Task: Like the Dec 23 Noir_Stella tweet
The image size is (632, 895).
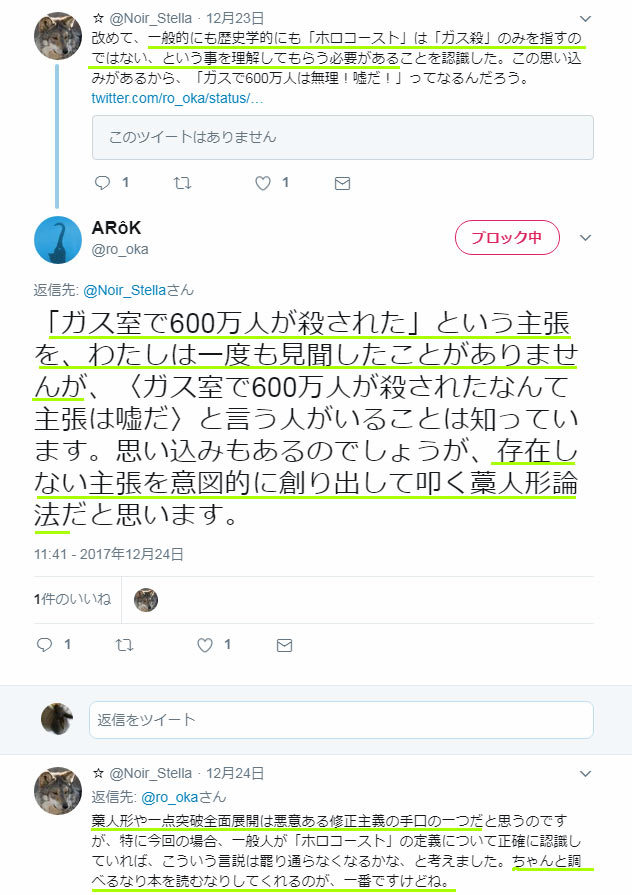Action: pyautogui.click(x=263, y=183)
